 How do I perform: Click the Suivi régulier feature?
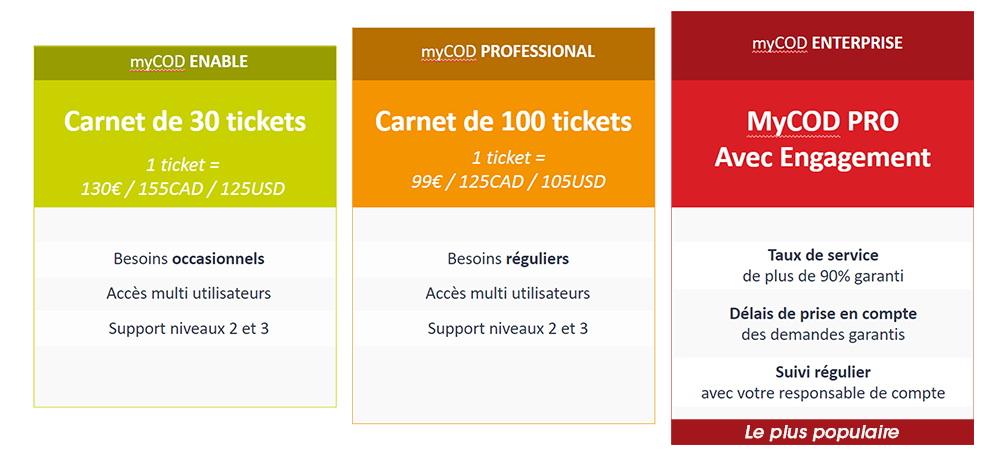(x=823, y=383)
